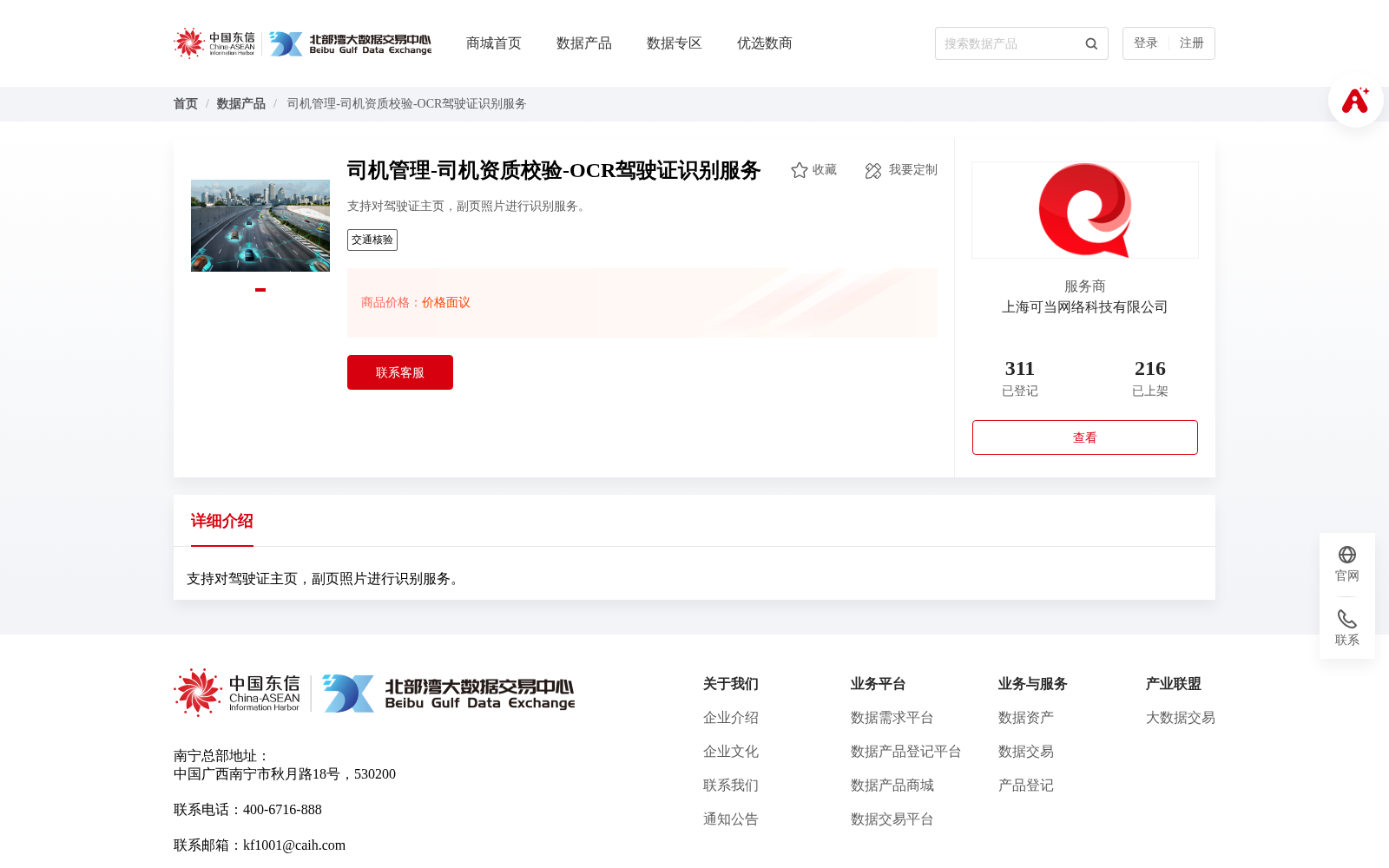Screen dimensions: 1389x868
Task: Click the 注册 register link
Action: [x=1192, y=43]
